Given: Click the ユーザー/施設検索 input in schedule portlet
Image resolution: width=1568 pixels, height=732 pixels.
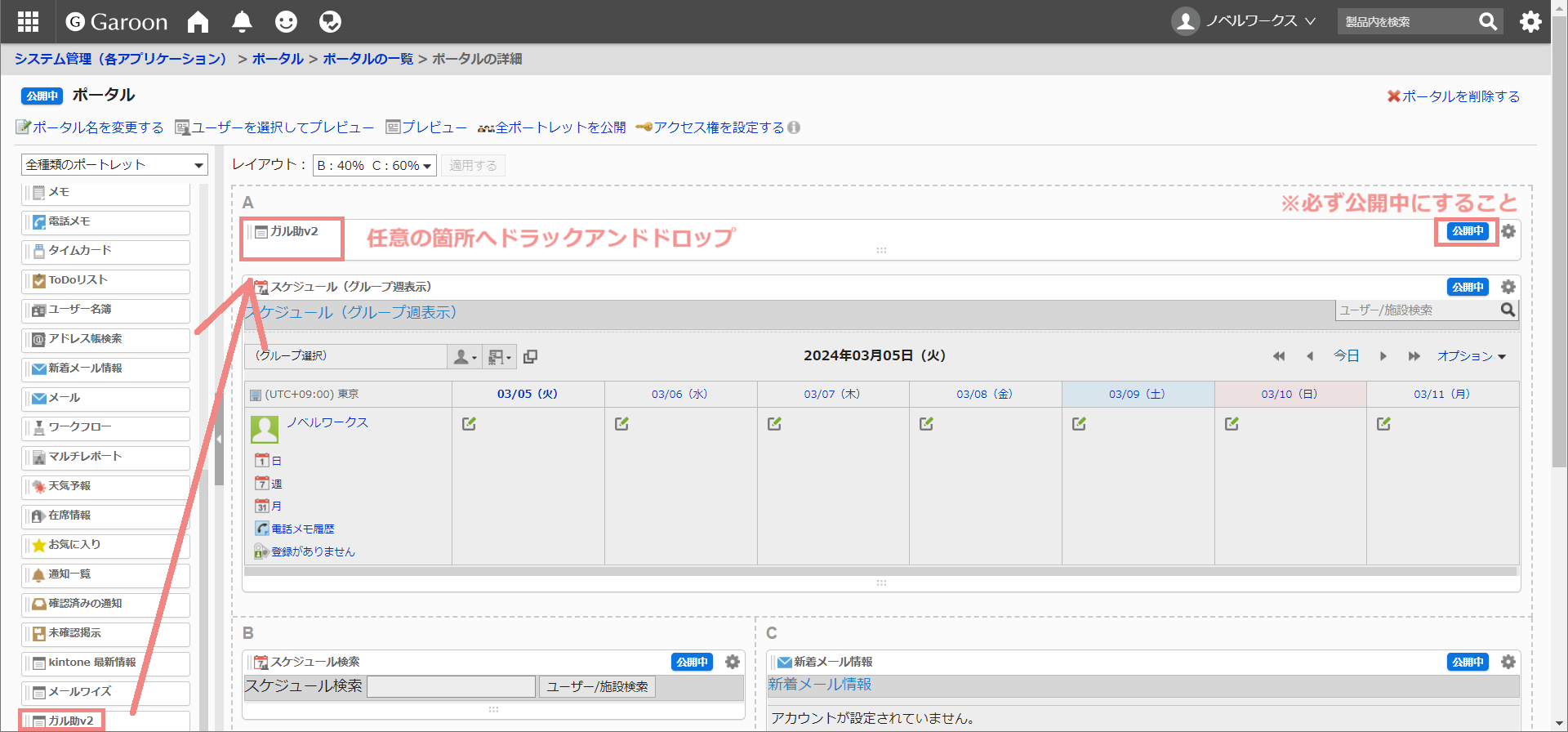Looking at the screenshot, I should [x=1417, y=310].
